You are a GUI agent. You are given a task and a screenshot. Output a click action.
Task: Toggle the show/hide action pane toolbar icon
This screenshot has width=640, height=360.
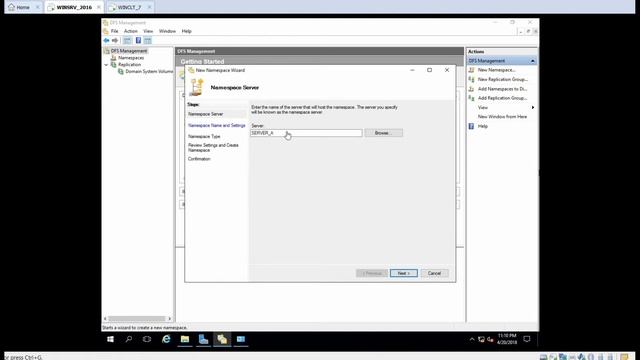pos(148,40)
